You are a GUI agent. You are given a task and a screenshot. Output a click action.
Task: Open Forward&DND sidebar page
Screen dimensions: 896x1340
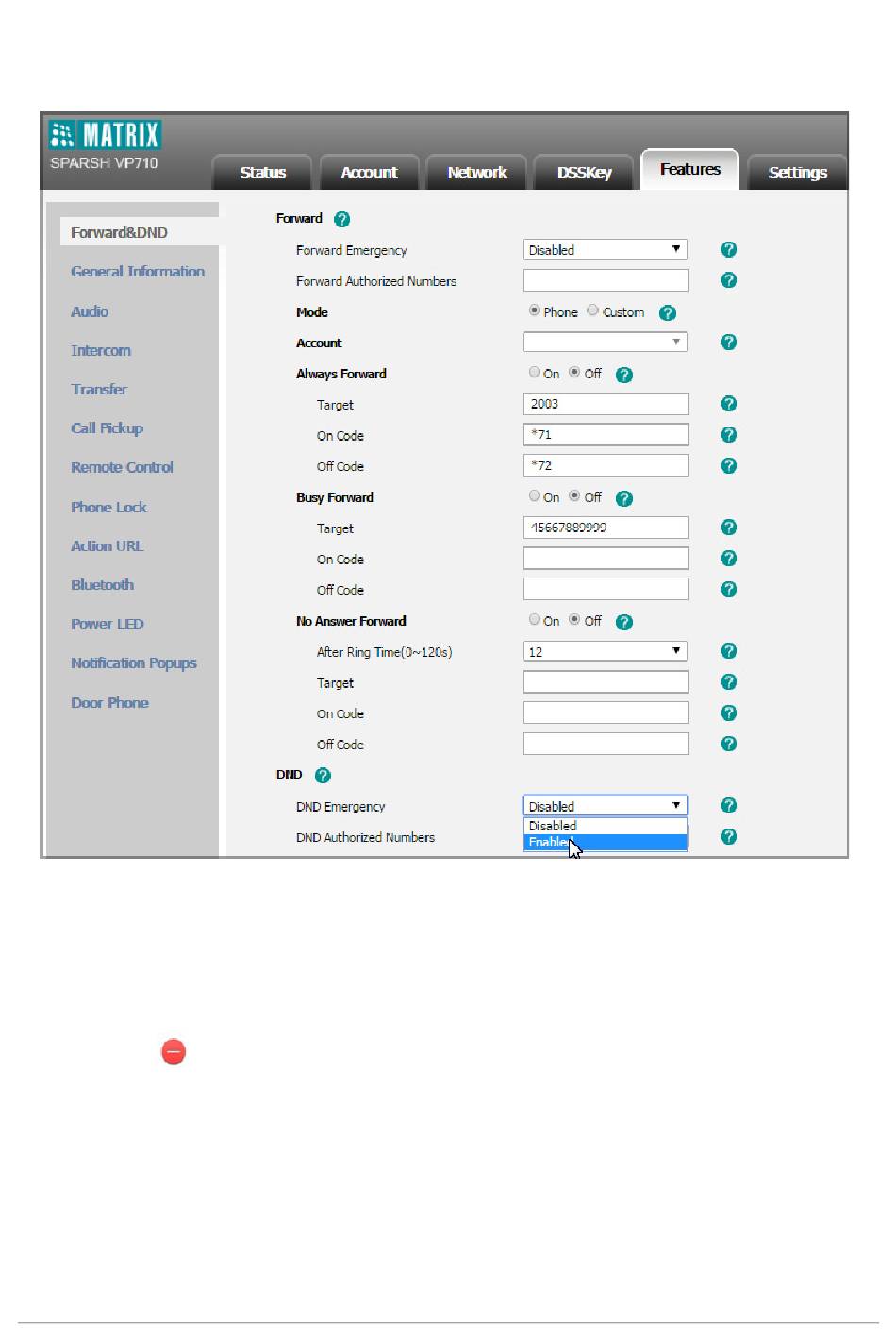[x=140, y=233]
